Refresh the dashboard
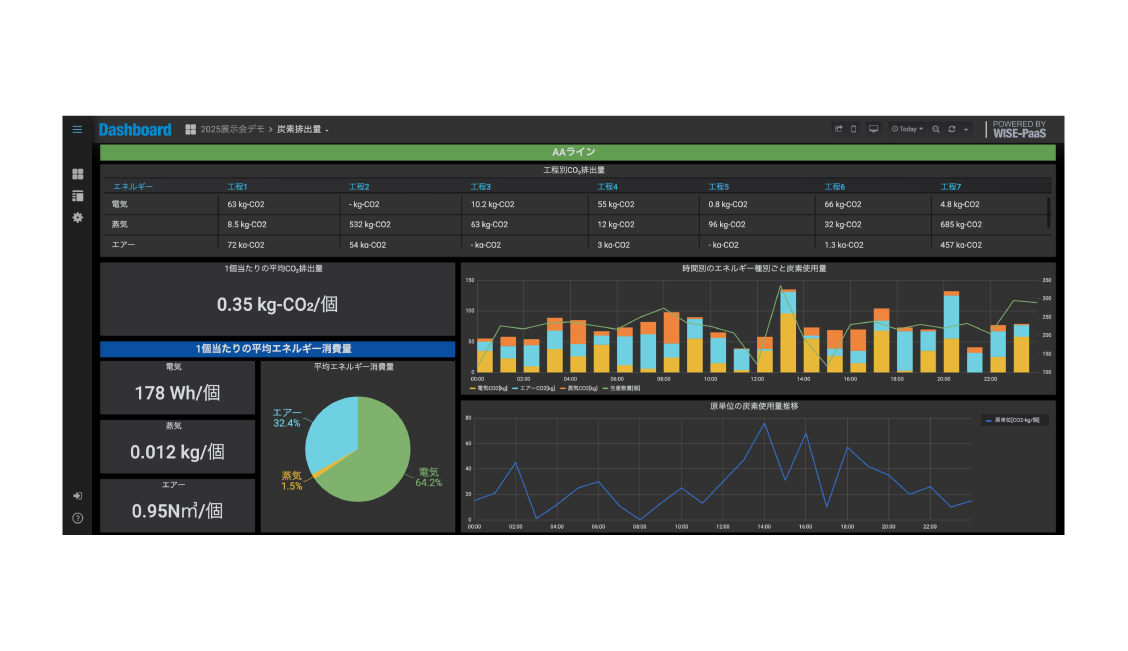This screenshot has width=1128, height=651. (x=952, y=129)
